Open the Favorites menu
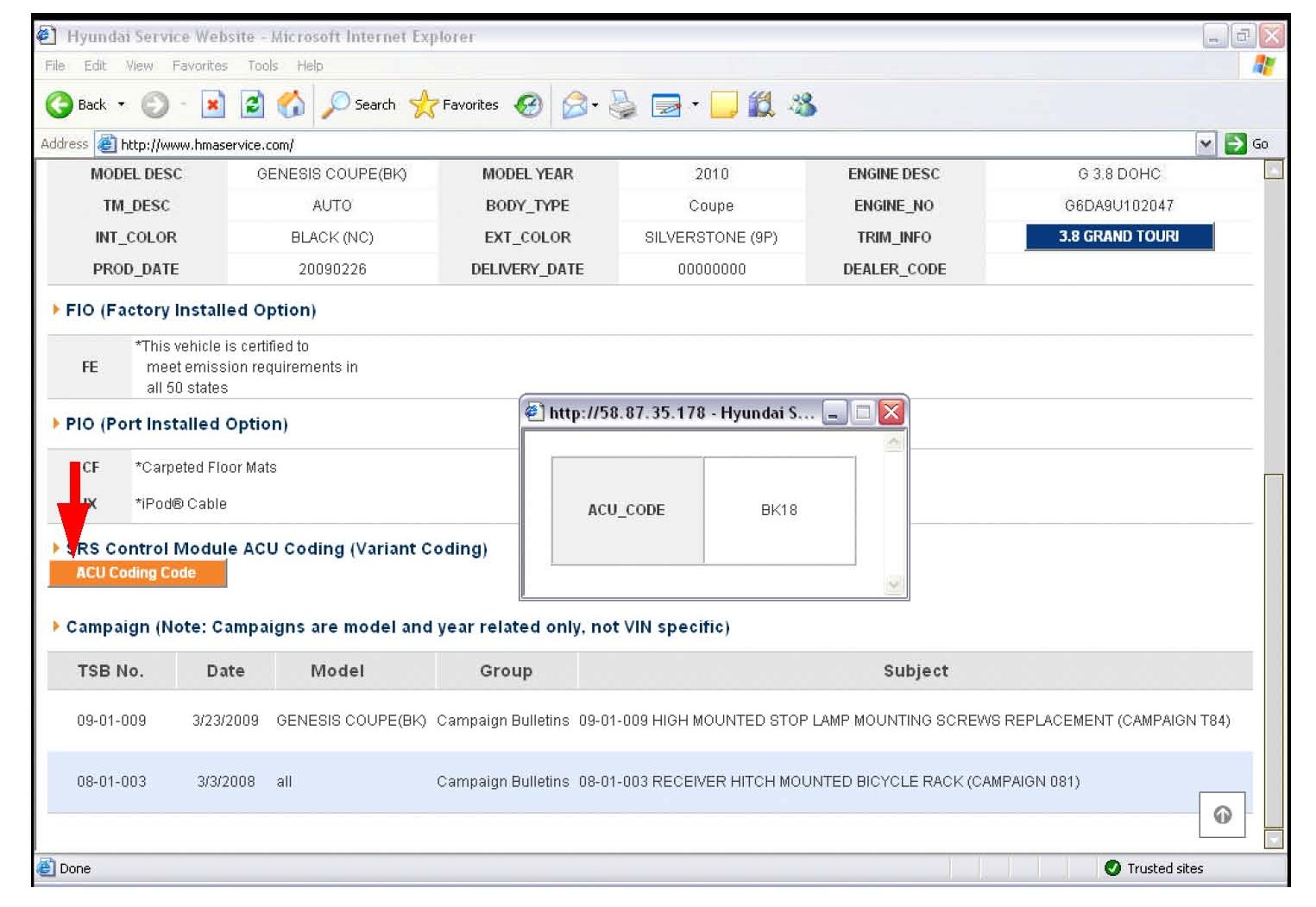Image resolution: width=1316 pixels, height=907 pixels. click(x=199, y=66)
